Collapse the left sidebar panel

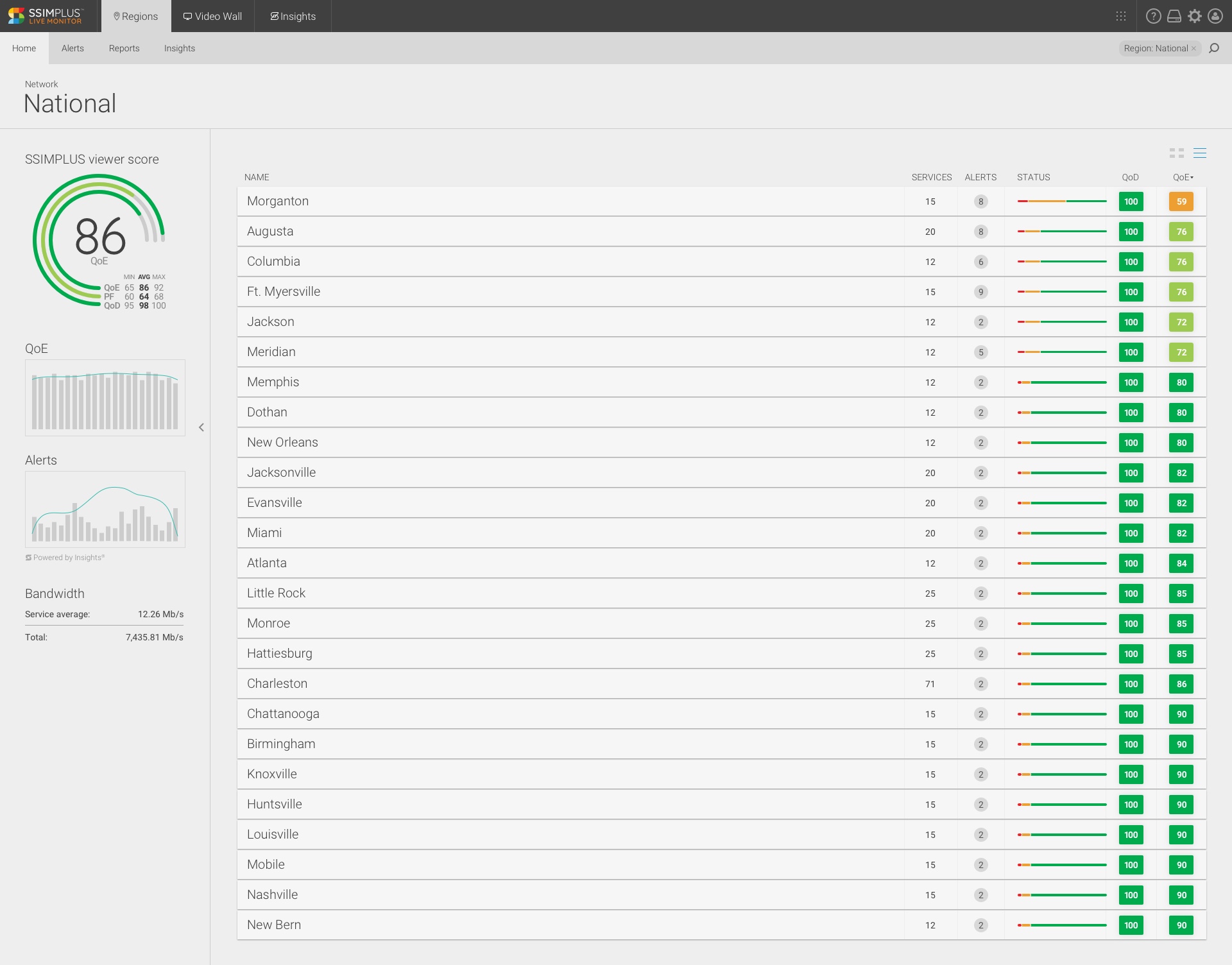(x=201, y=427)
